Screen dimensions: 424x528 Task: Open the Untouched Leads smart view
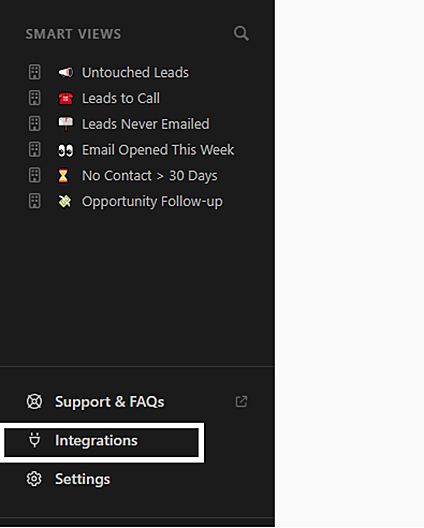click(135, 72)
